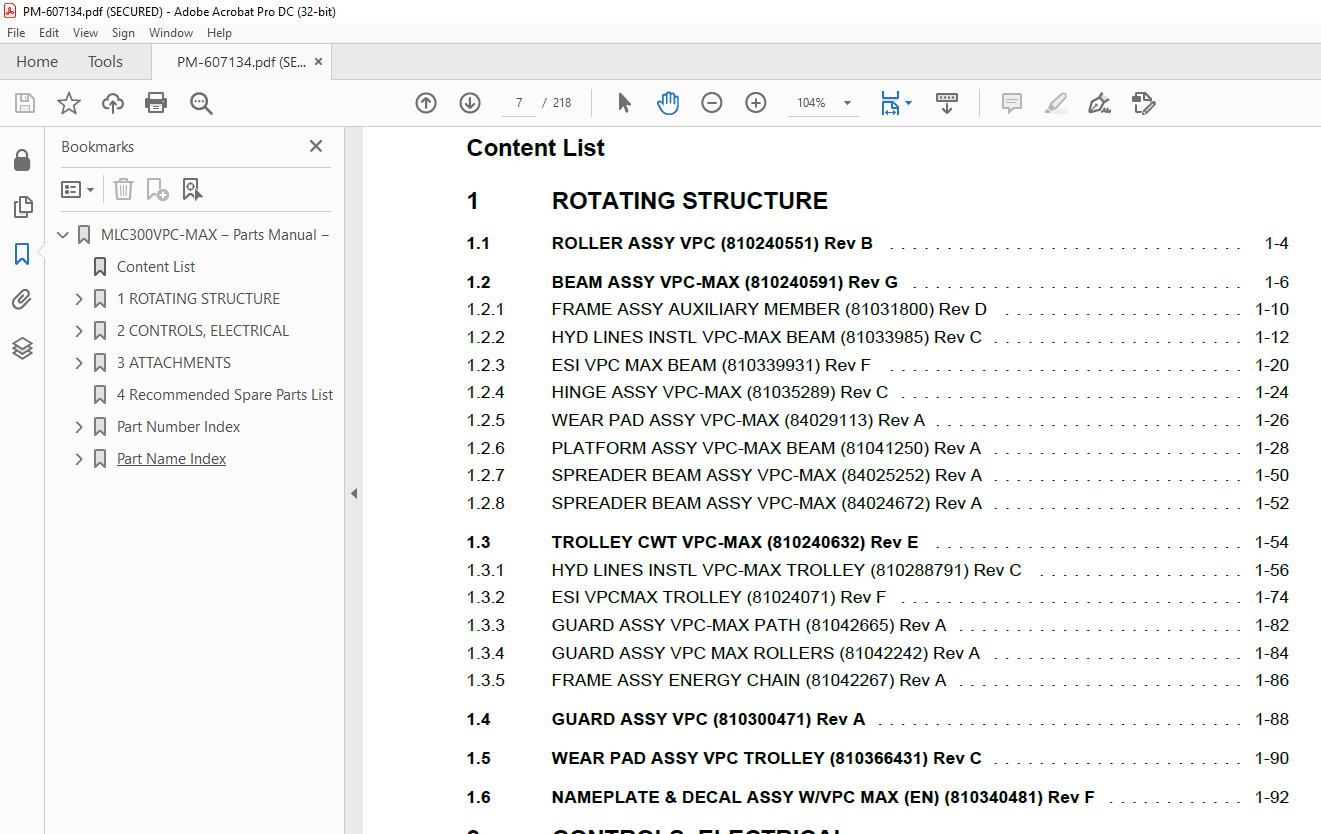Viewport: 1321px width, 834px height.
Task: Open the attachments paperclip panel
Action: tap(22, 300)
